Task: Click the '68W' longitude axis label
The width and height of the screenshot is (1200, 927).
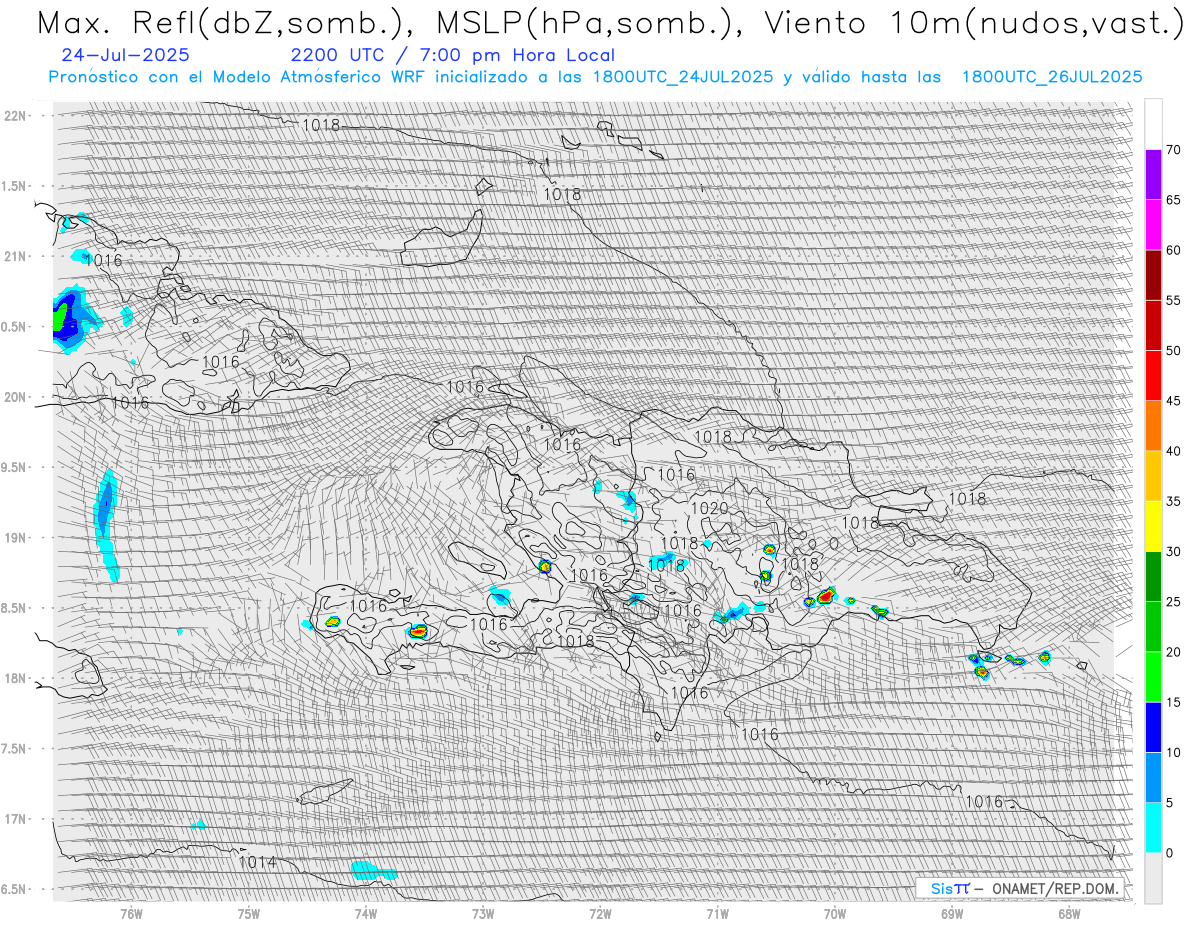Action: (x=1069, y=913)
